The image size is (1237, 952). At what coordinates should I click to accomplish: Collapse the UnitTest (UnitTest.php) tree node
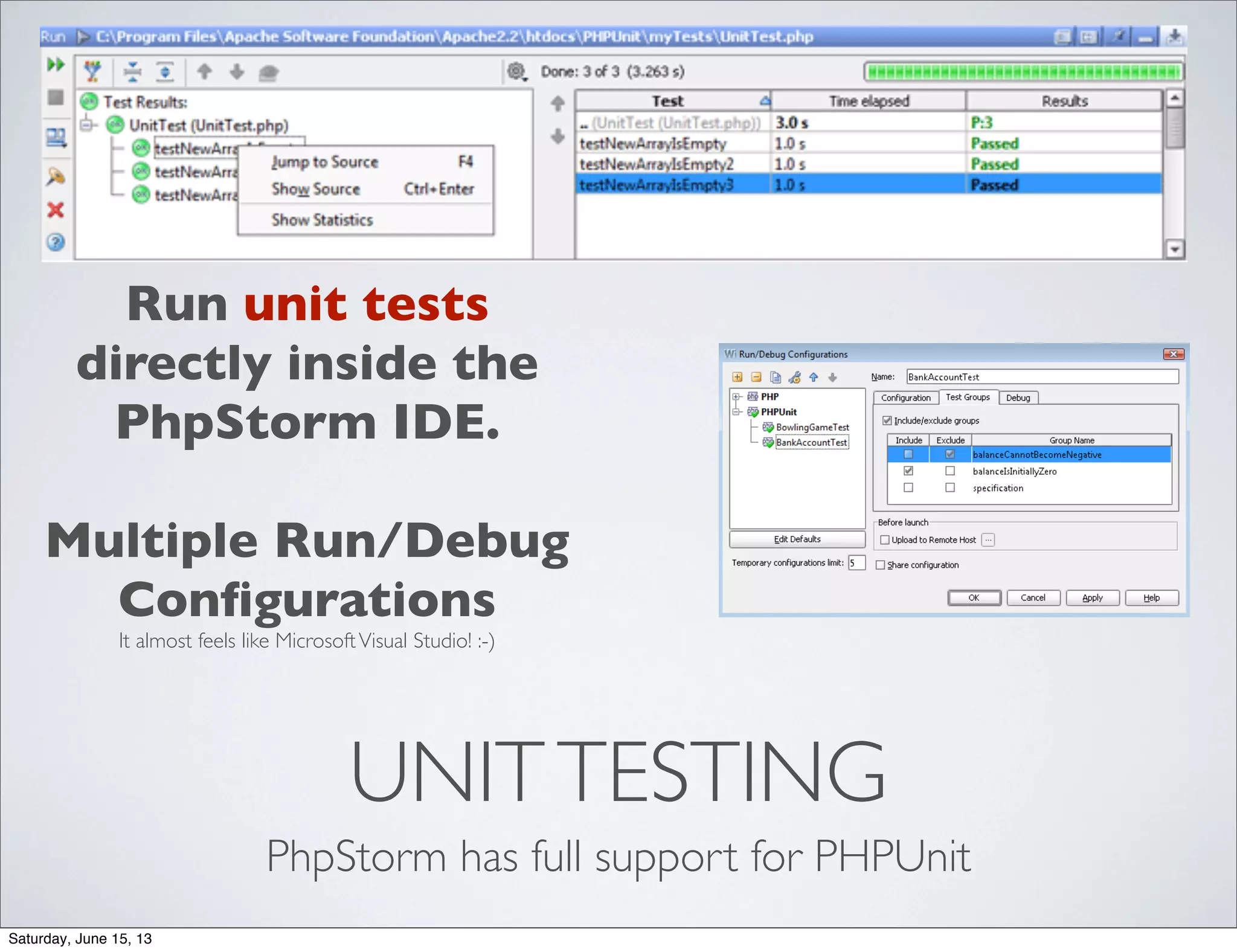(88, 125)
